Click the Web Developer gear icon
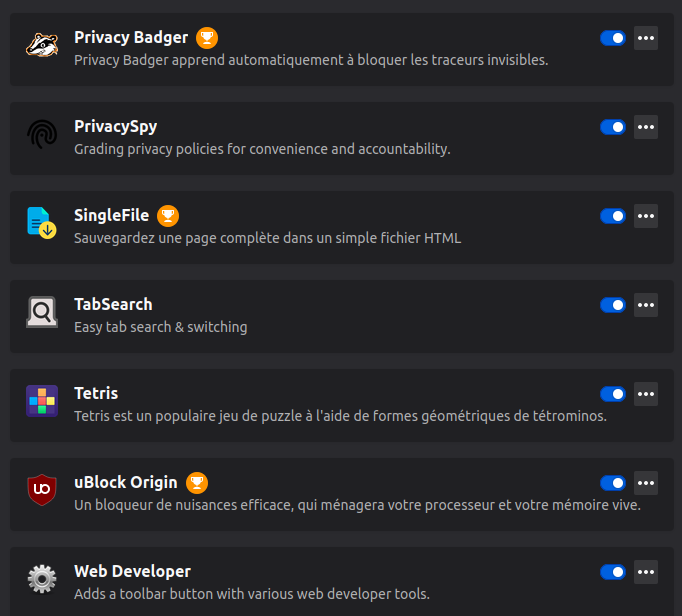This screenshot has height=616, width=682. click(41, 579)
